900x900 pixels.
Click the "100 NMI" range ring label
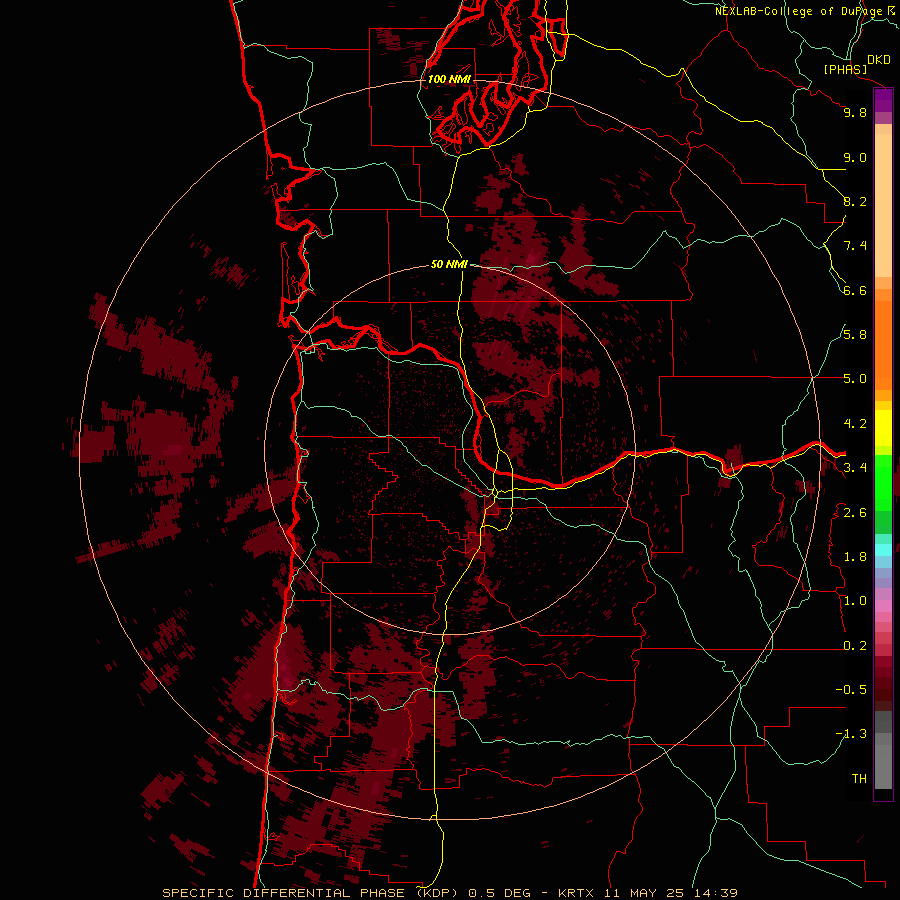449,79
